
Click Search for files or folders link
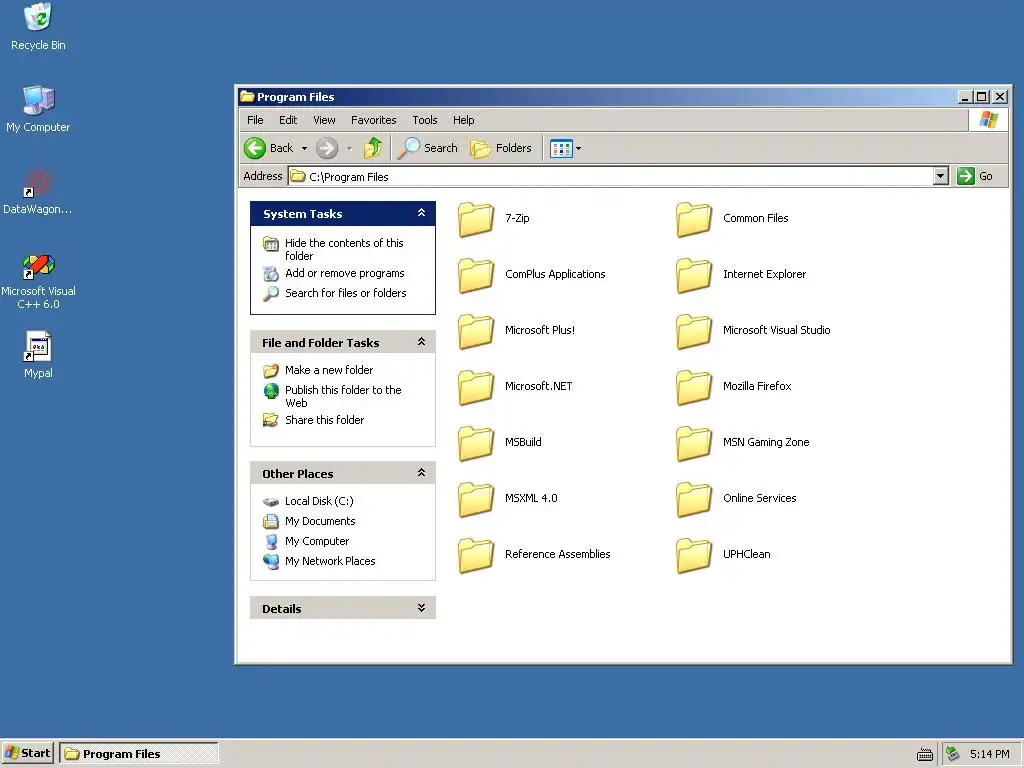coord(345,293)
